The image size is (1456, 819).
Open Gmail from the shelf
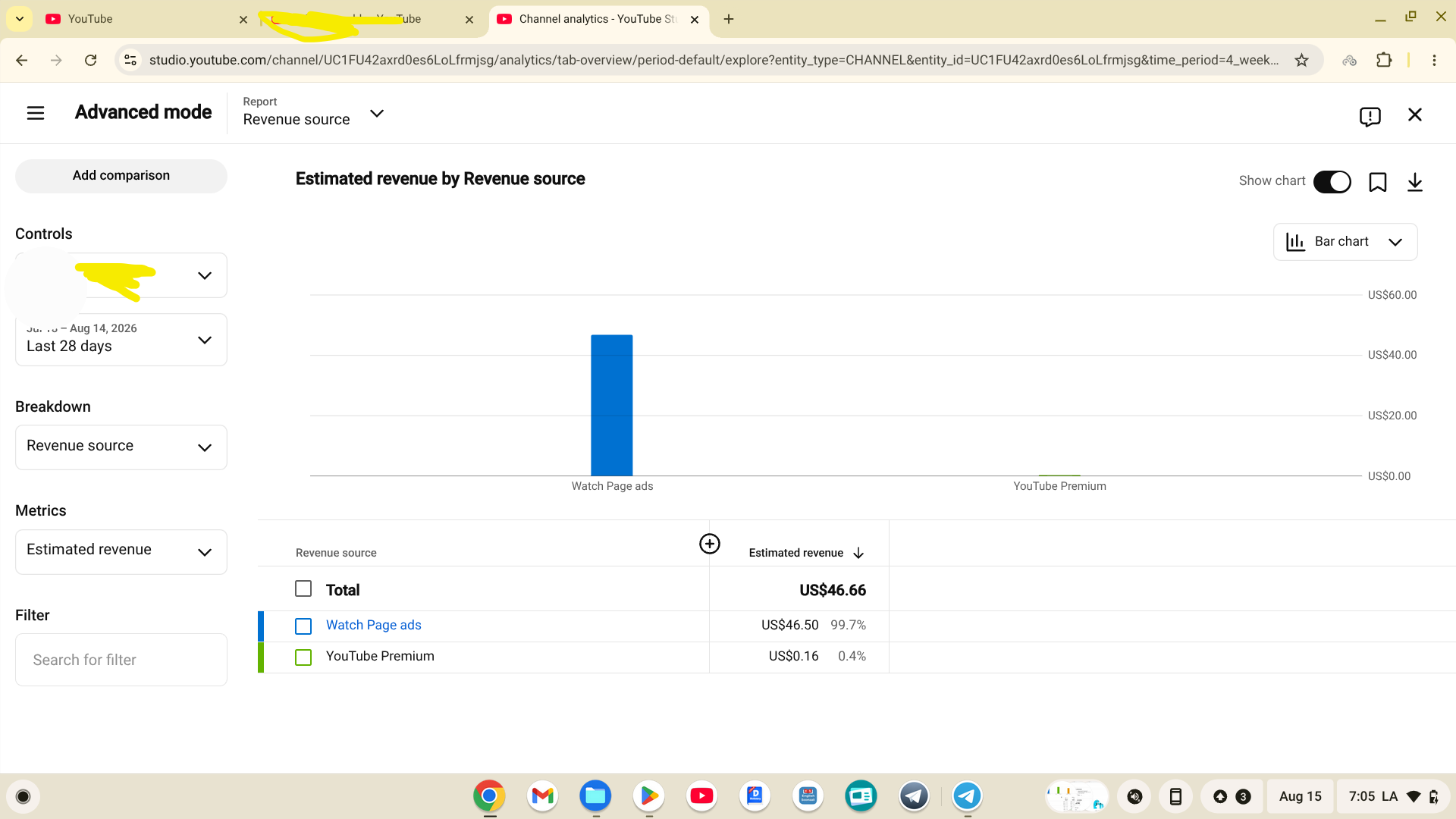point(542,796)
